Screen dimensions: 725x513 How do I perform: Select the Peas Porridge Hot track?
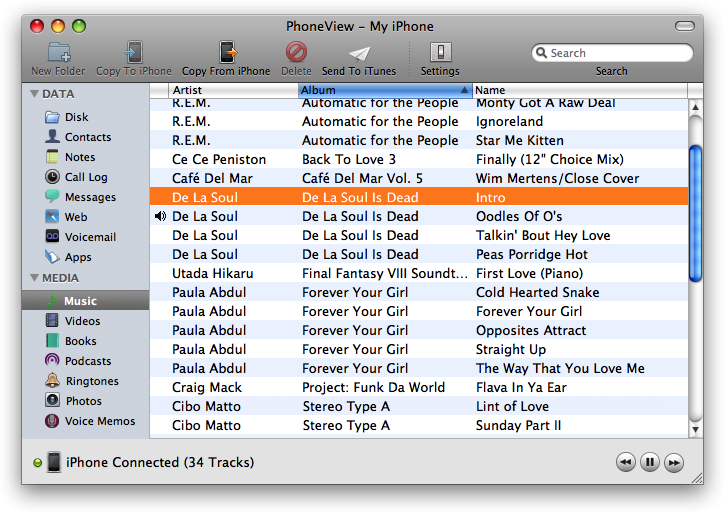(x=419, y=254)
